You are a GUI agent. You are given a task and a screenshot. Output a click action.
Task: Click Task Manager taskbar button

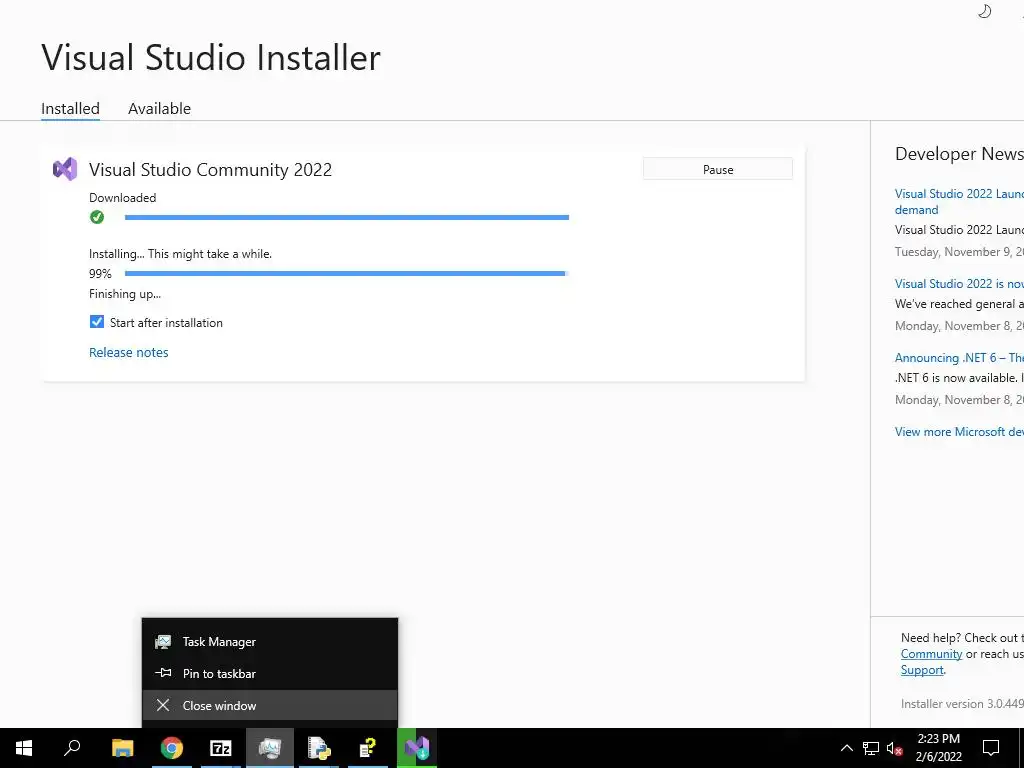pyautogui.click(x=270, y=748)
